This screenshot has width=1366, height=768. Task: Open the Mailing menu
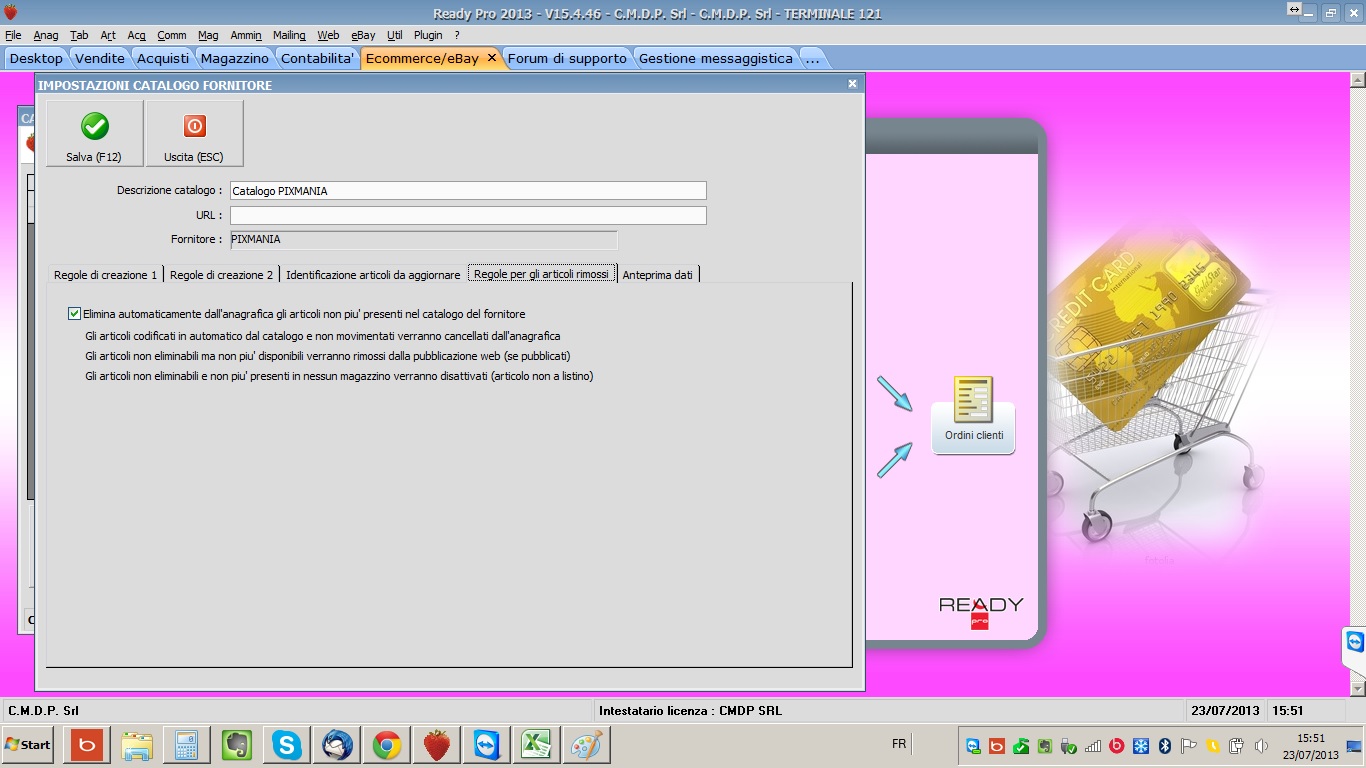coord(289,35)
